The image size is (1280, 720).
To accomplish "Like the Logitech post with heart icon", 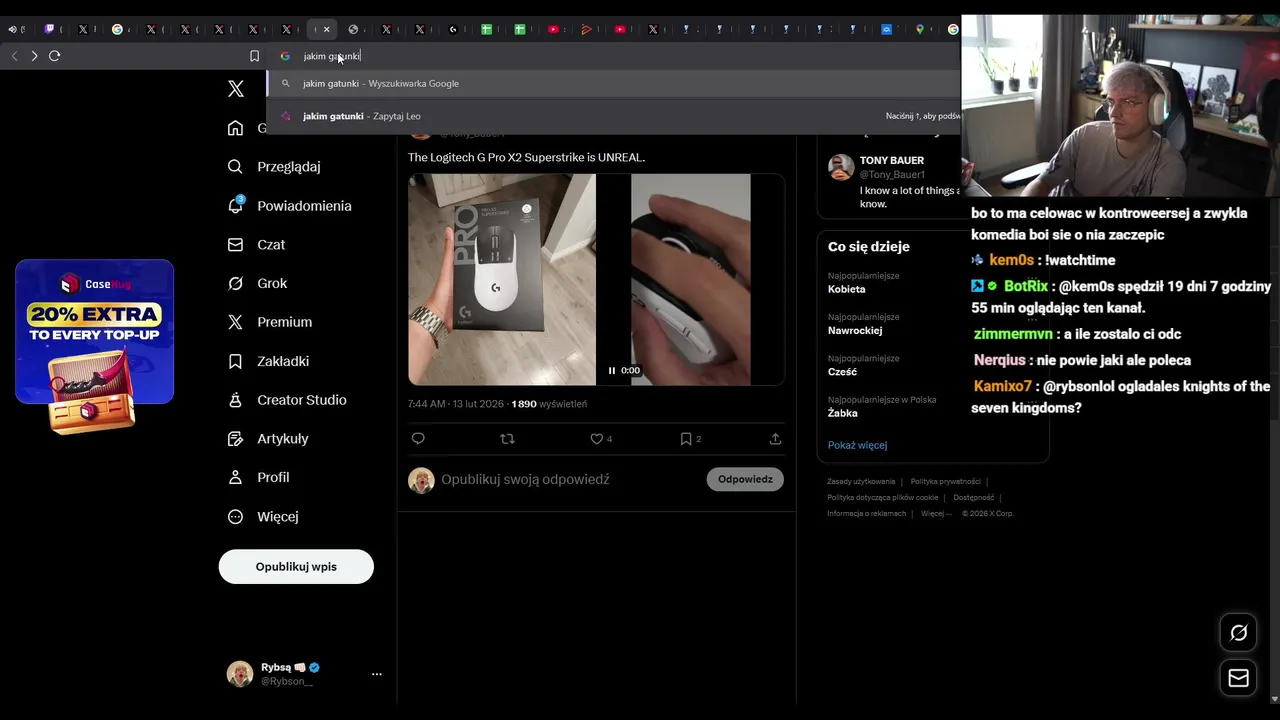I will pyautogui.click(x=597, y=439).
